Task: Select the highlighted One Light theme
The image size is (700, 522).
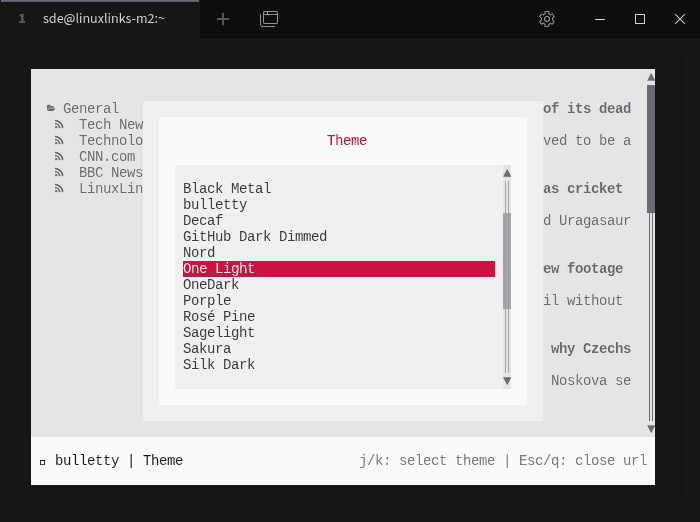Action: pyautogui.click(x=339, y=269)
